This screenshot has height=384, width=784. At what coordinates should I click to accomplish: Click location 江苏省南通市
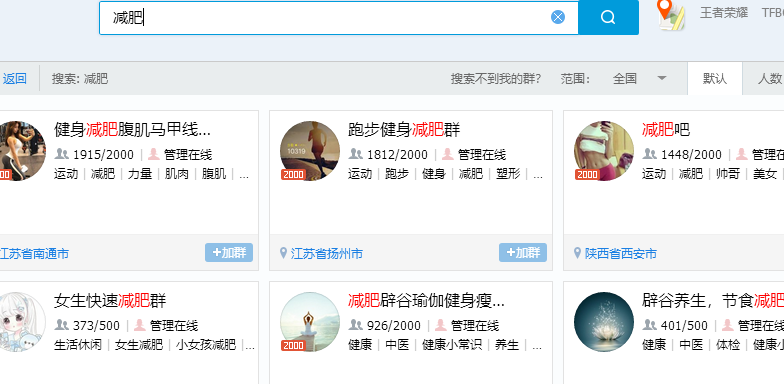34,254
